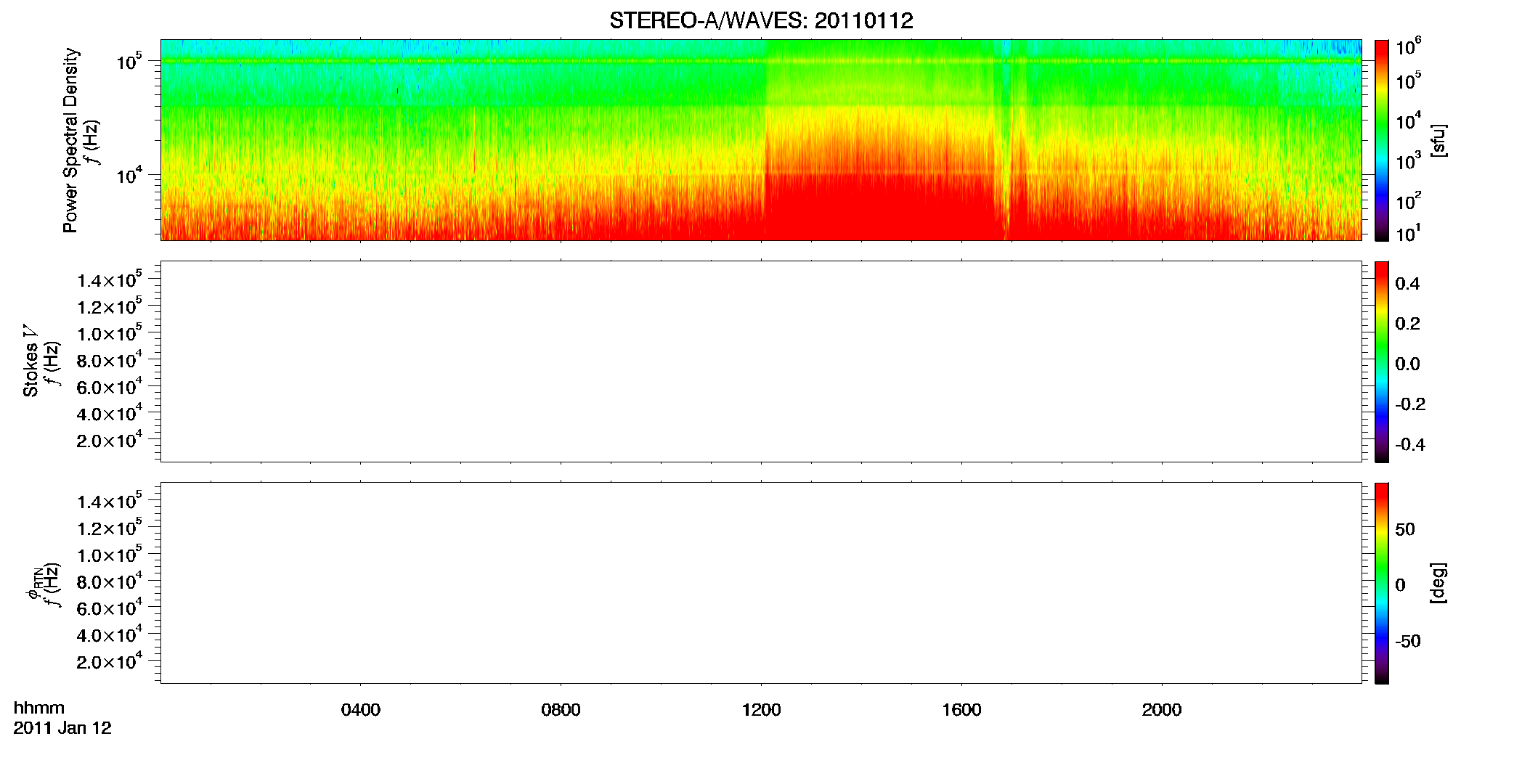Click the 0.4 value on Stokes color bar
The width and height of the screenshot is (1522, 784).
(1408, 284)
